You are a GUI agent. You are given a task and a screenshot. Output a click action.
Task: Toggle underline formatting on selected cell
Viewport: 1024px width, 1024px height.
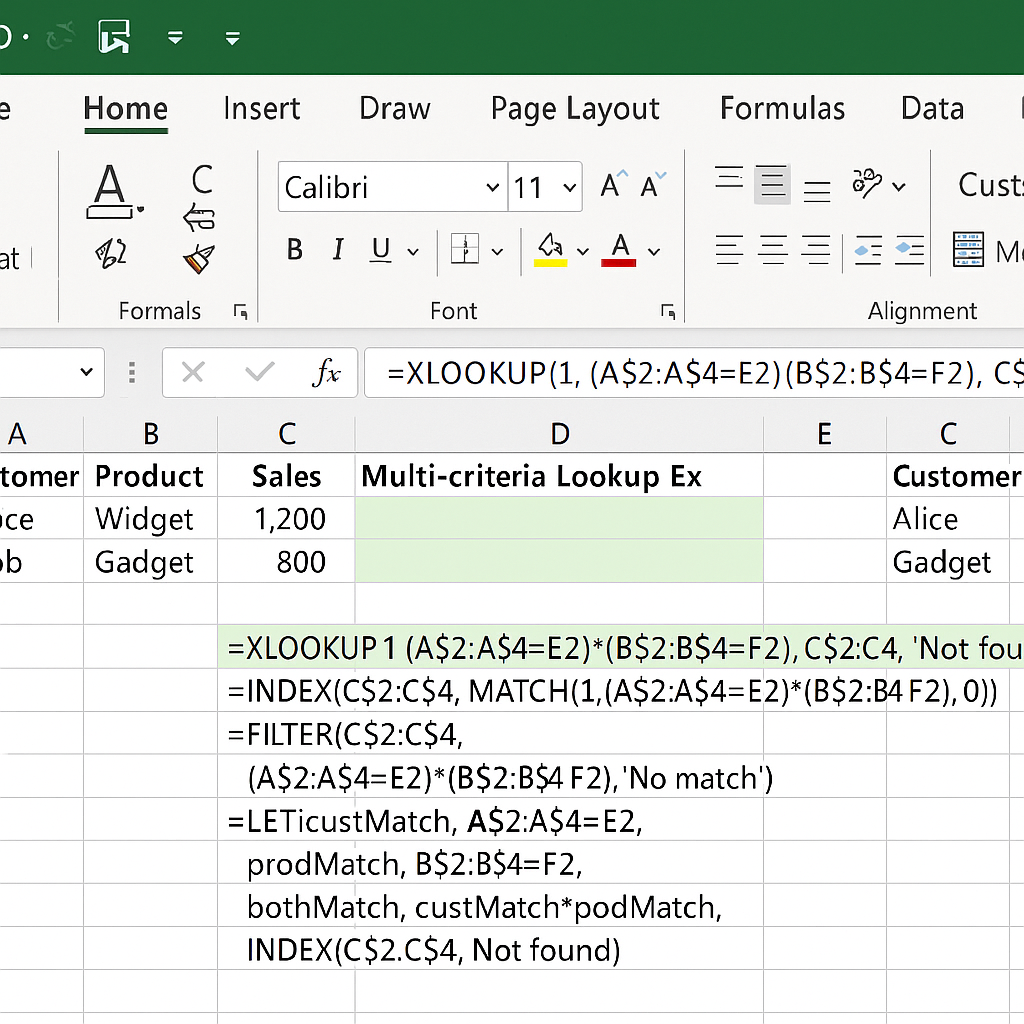[383, 250]
